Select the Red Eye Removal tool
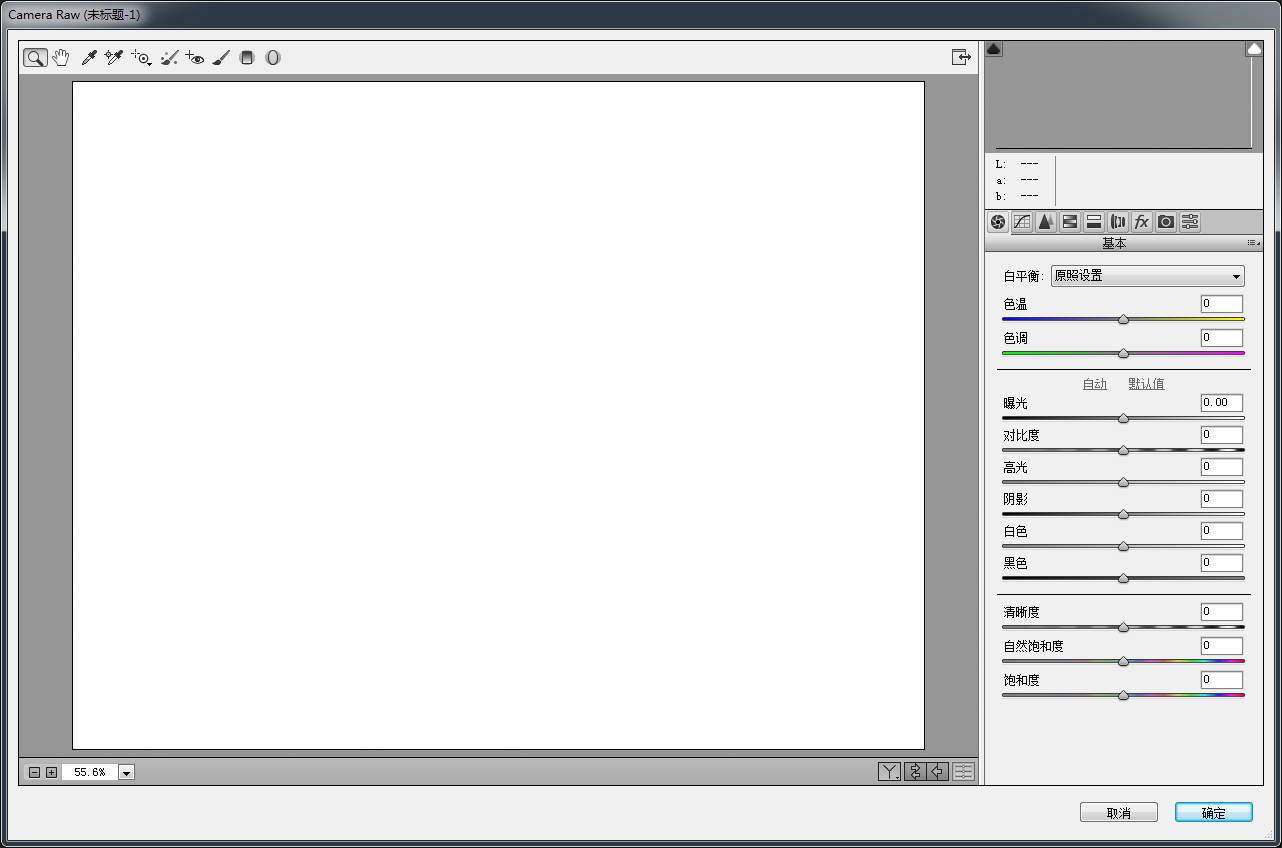The image size is (1282, 848). coord(195,58)
